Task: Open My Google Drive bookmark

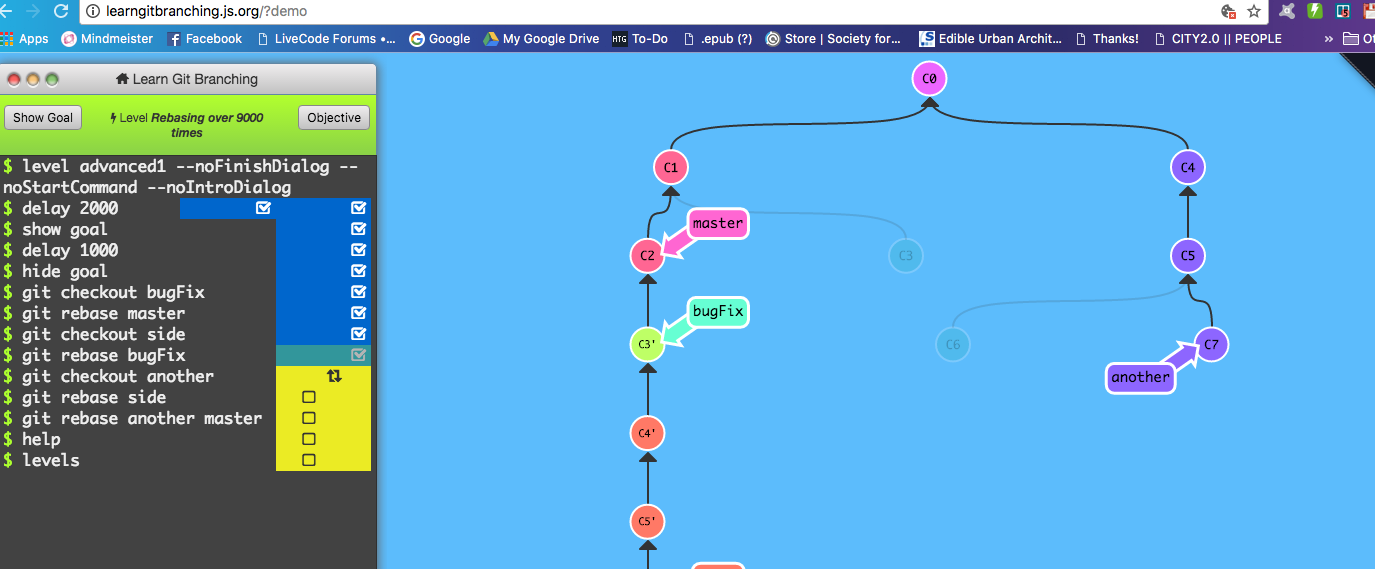Action: click(541, 39)
